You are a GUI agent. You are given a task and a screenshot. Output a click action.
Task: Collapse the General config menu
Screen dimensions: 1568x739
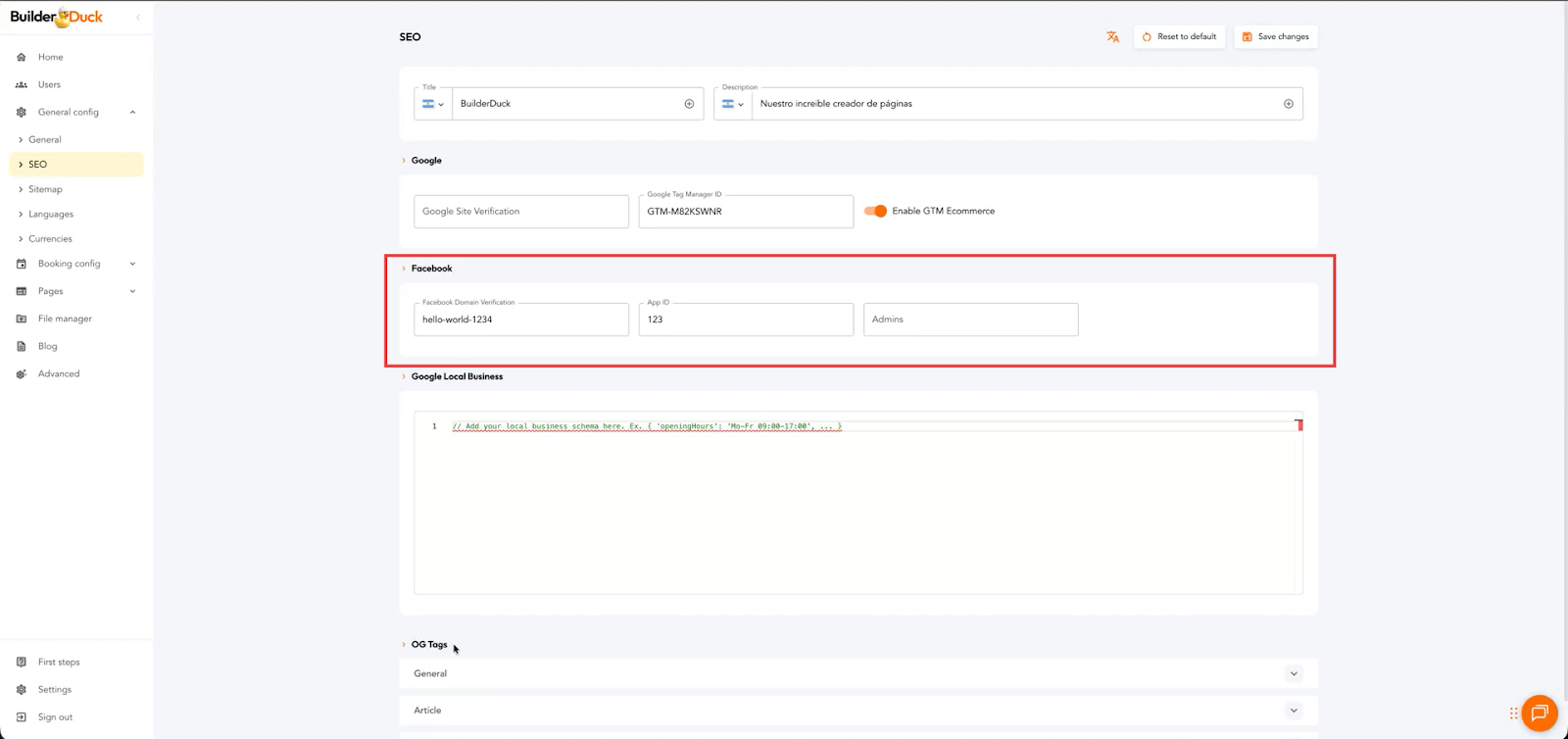[x=132, y=112]
